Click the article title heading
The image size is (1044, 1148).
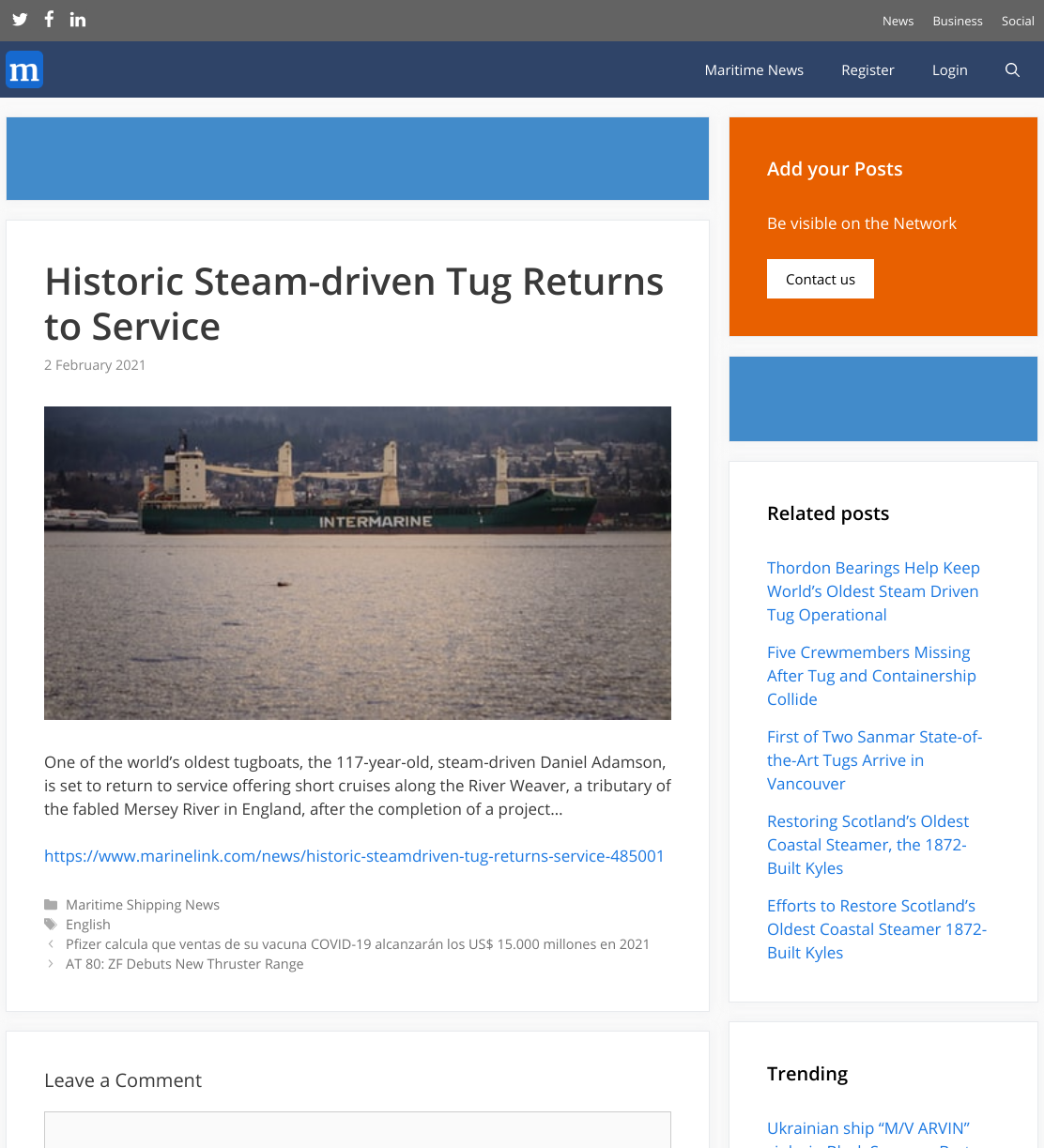354,304
